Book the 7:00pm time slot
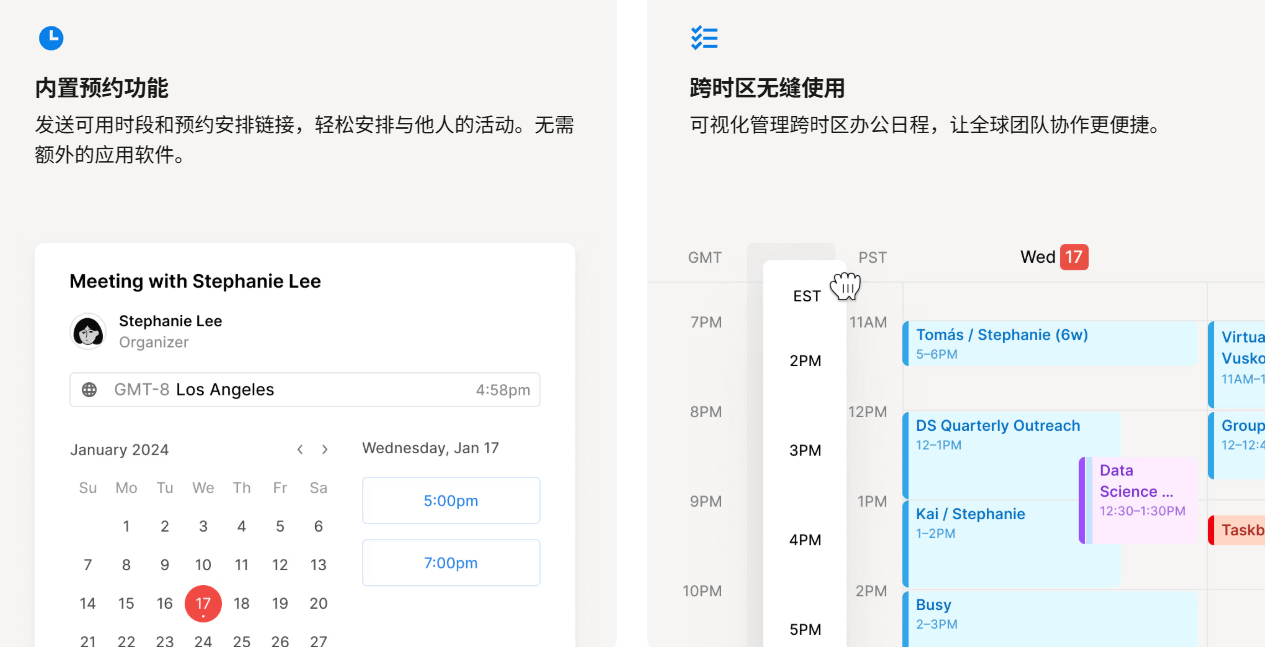Viewport: 1265px width, 647px height. [450, 562]
